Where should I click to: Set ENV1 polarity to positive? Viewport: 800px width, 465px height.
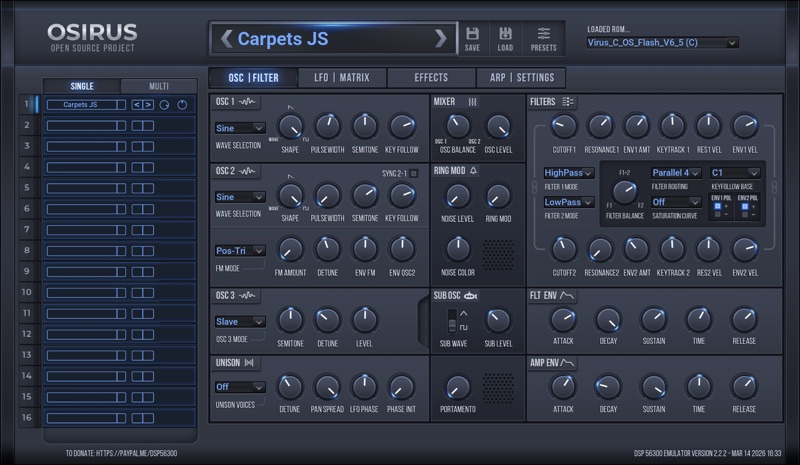(717, 206)
